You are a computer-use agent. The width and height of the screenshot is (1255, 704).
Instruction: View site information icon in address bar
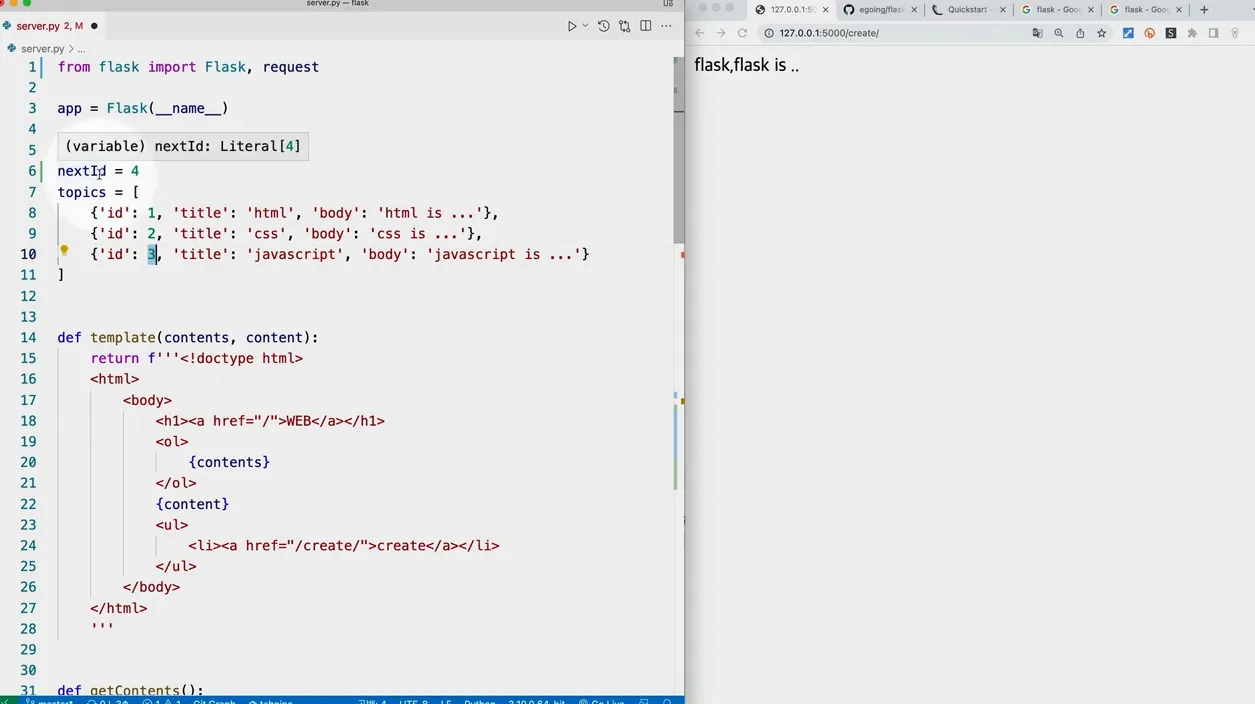[x=769, y=33]
